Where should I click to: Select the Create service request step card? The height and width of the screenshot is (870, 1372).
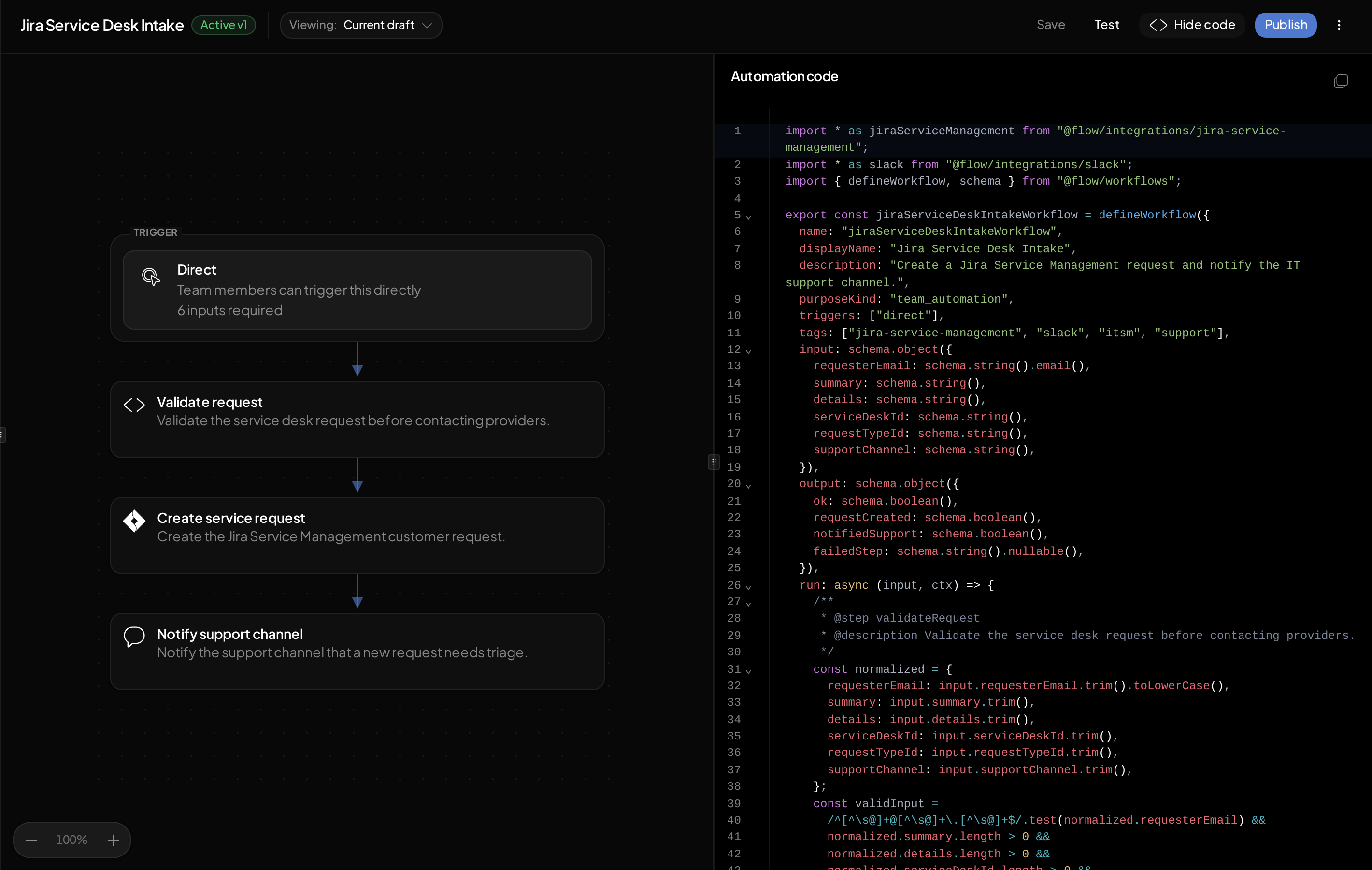coord(357,536)
